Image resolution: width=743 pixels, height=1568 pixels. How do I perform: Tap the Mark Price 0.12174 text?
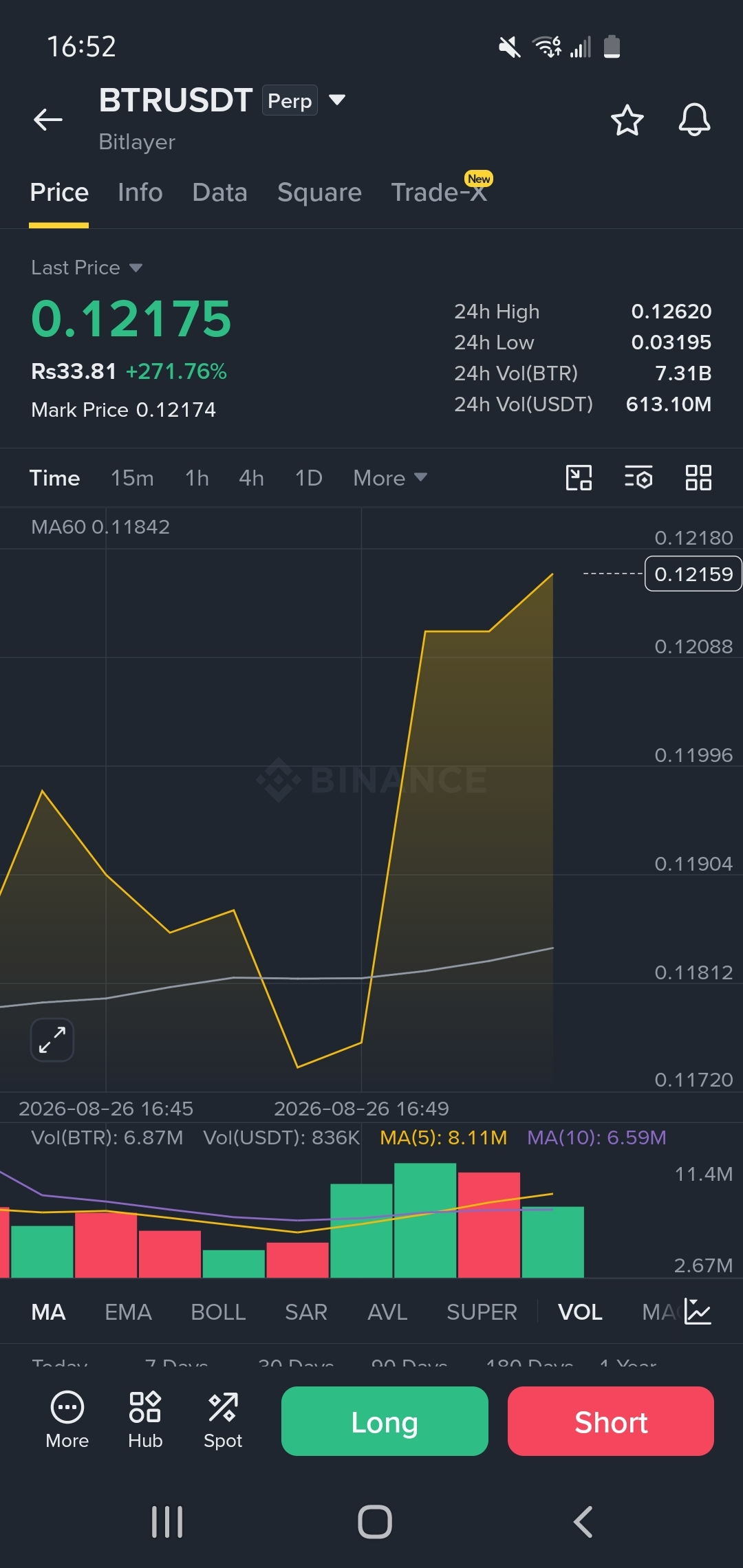(x=124, y=410)
